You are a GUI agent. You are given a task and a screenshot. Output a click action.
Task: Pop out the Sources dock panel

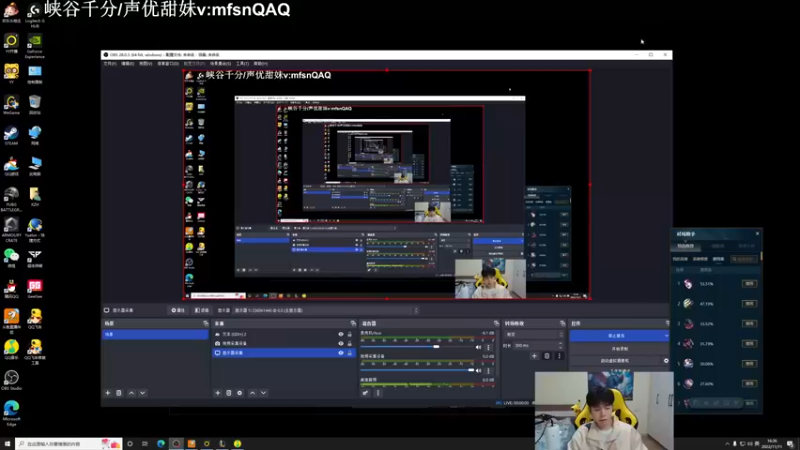[353, 323]
